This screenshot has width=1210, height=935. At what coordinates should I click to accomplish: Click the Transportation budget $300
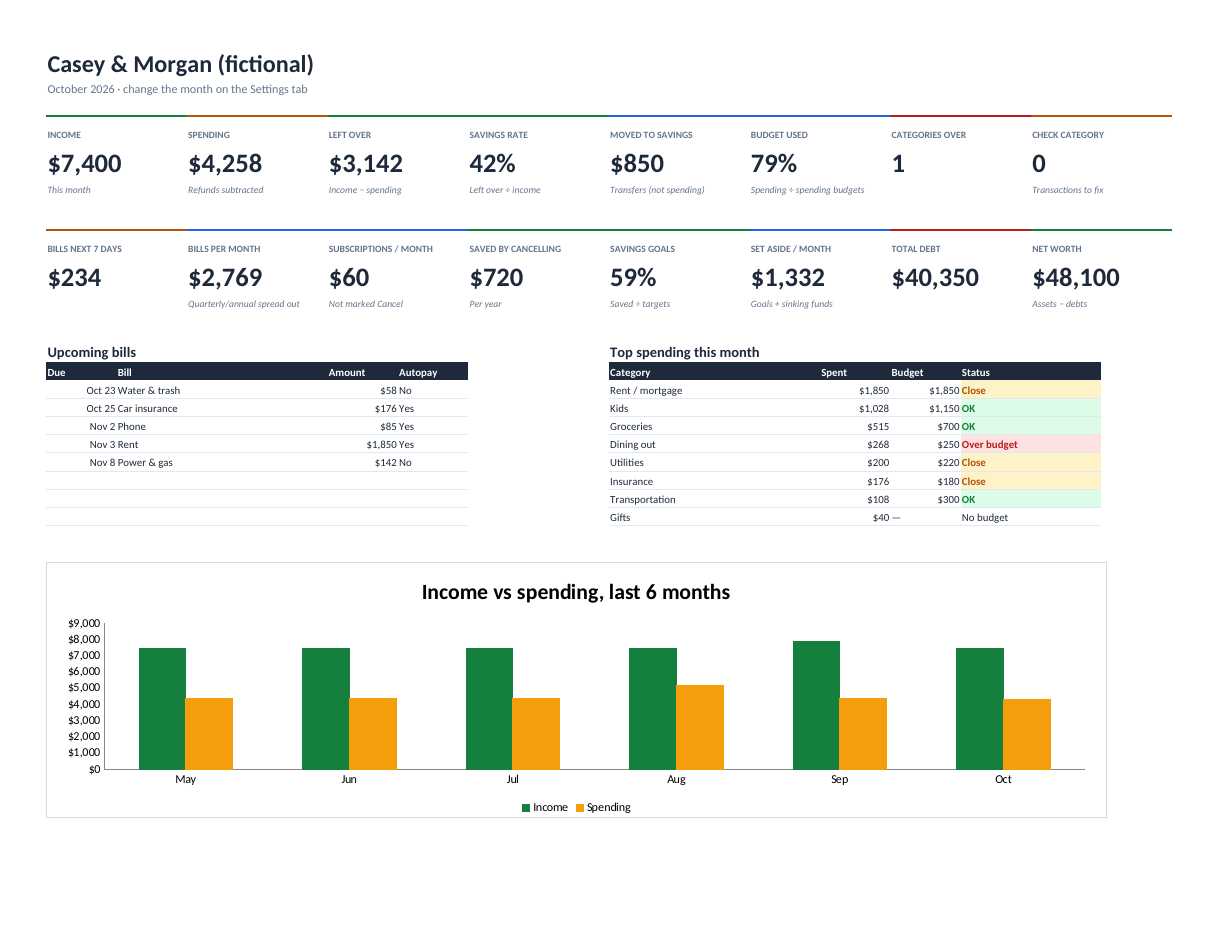point(948,500)
